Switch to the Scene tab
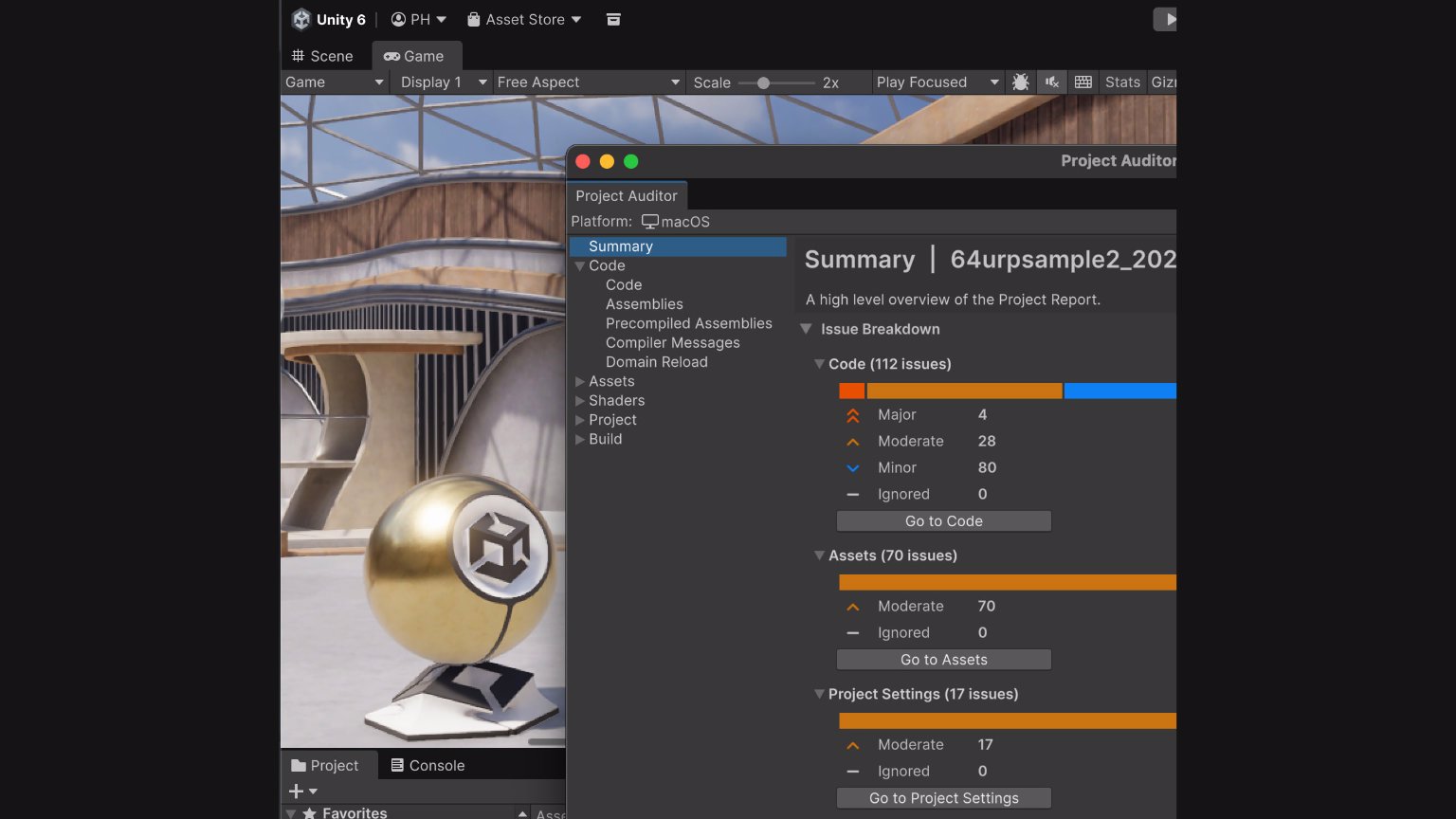This screenshot has height=819, width=1456. click(x=322, y=56)
